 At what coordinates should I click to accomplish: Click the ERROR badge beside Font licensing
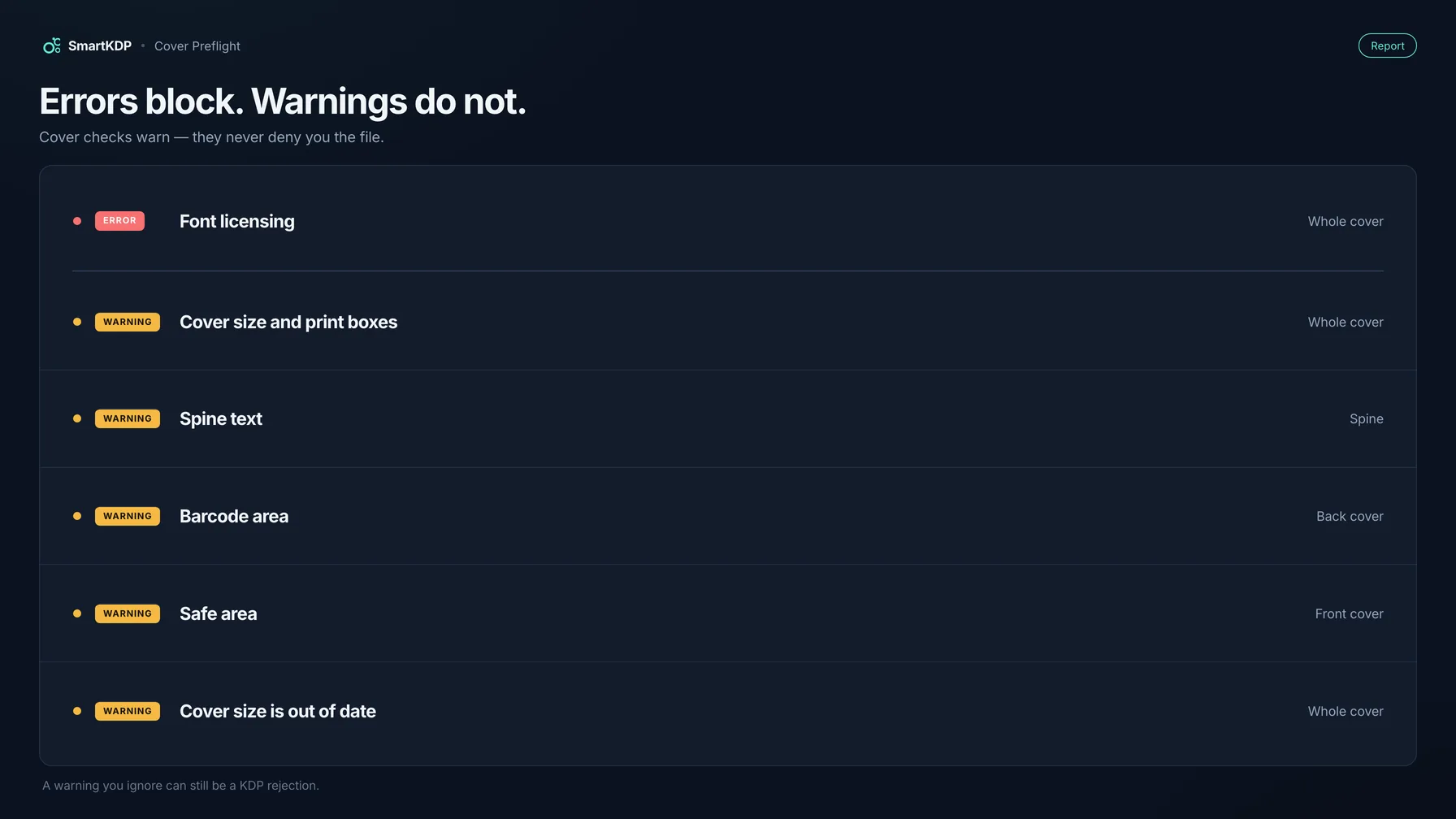coord(119,221)
